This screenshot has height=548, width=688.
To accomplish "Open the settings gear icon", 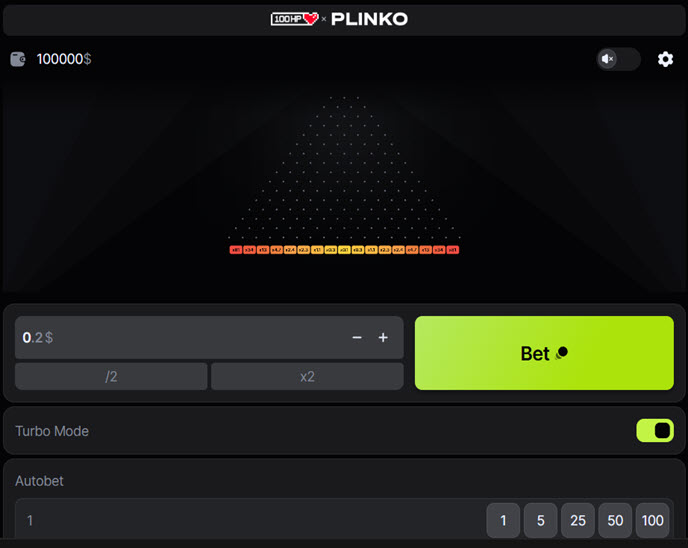I will click(x=665, y=59).
